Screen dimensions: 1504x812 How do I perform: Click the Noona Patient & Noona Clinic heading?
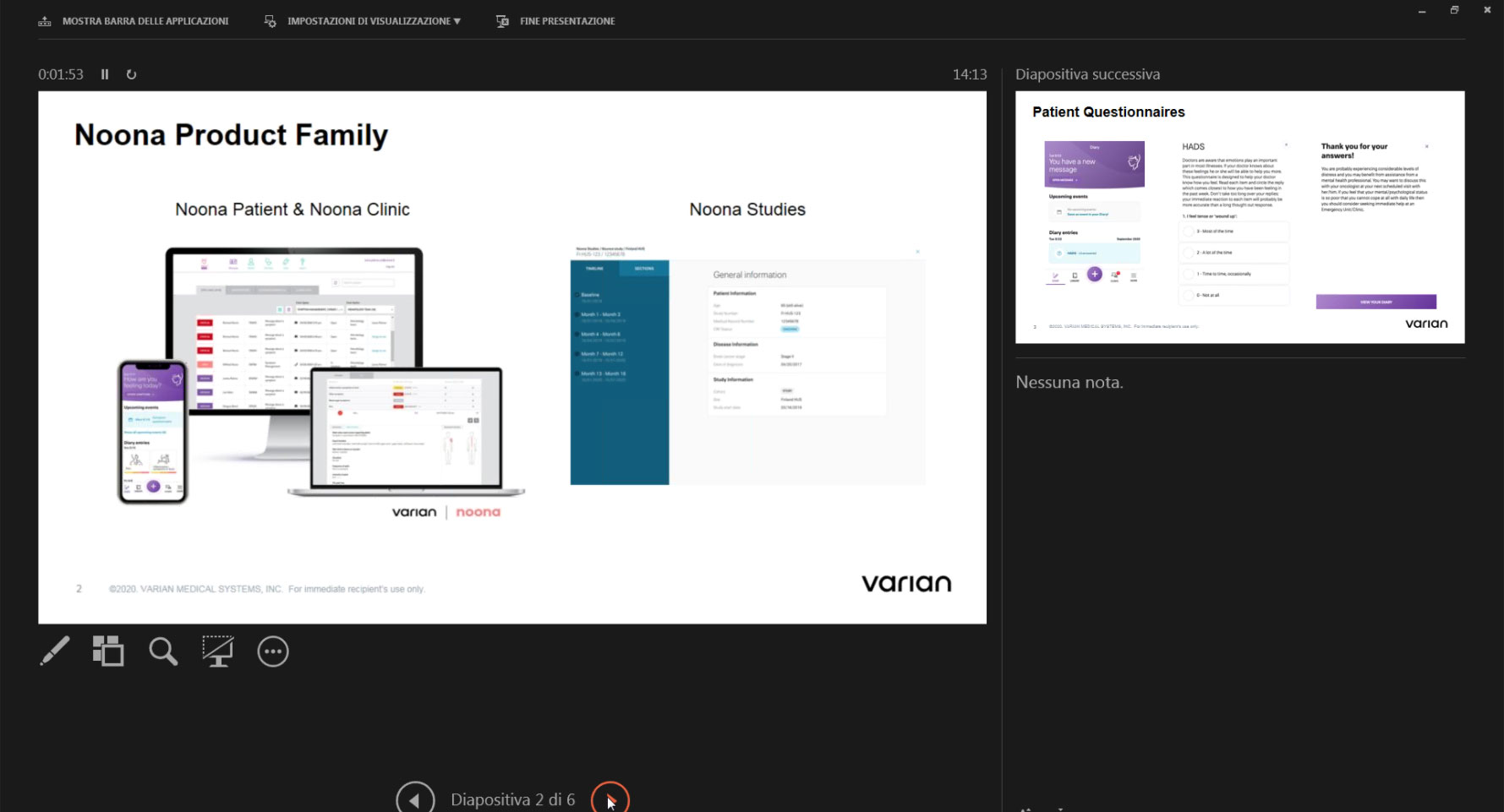[293, 210]
